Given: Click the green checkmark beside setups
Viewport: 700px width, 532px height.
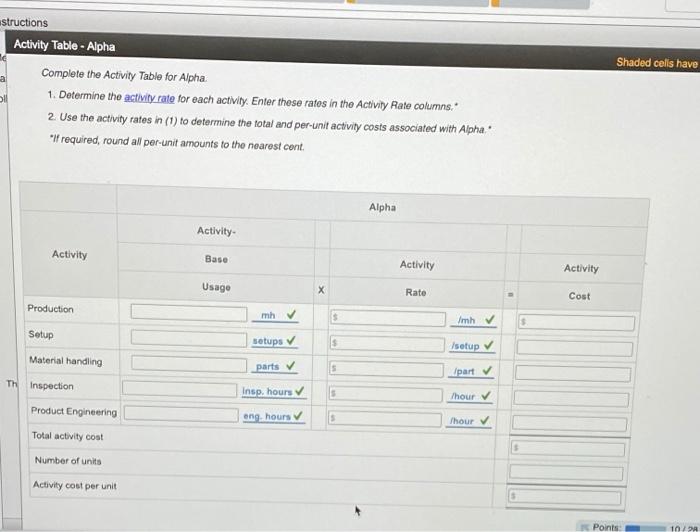Looking at the screenshot, I should 291,340.
